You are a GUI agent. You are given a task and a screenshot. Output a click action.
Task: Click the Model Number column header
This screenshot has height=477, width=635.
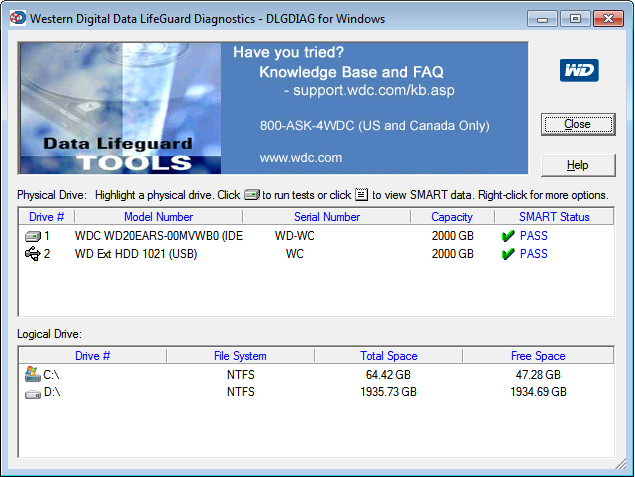(158, 217)
